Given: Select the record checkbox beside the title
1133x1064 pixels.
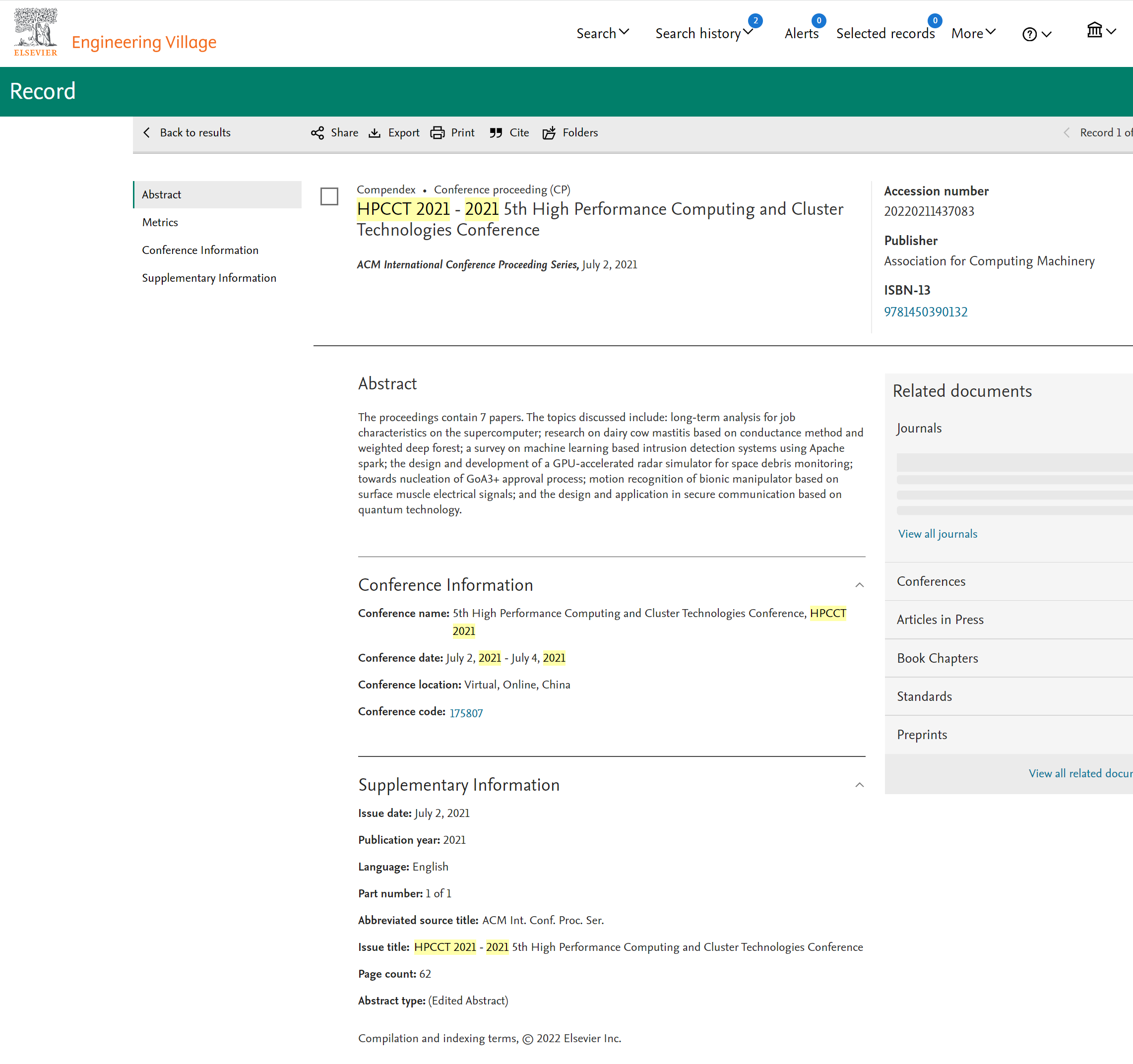Looking at the screenshot, I should point(329,196).
